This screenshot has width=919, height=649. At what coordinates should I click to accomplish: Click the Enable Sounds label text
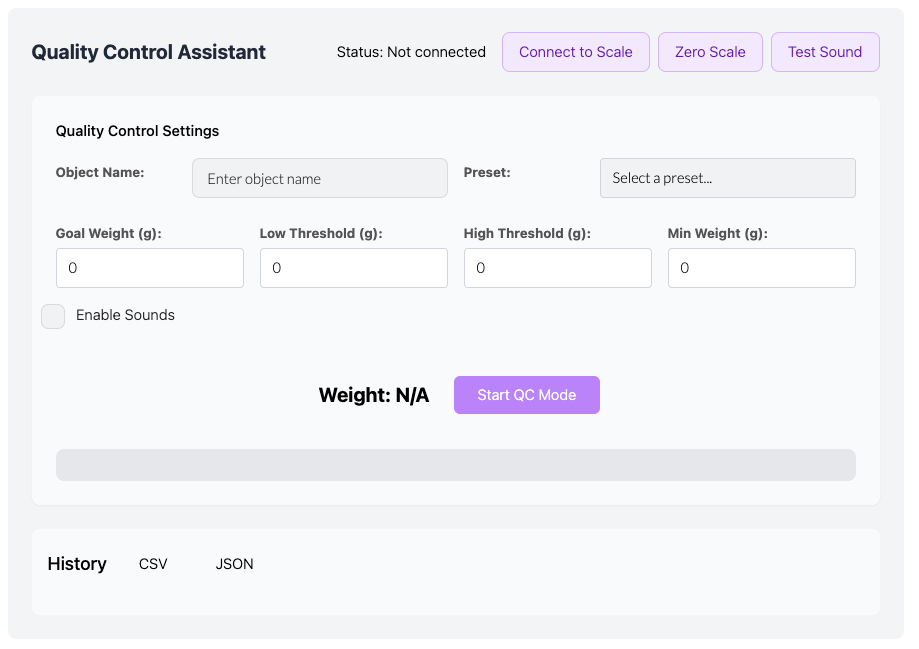pyautogui.click(x=125, y=315)
